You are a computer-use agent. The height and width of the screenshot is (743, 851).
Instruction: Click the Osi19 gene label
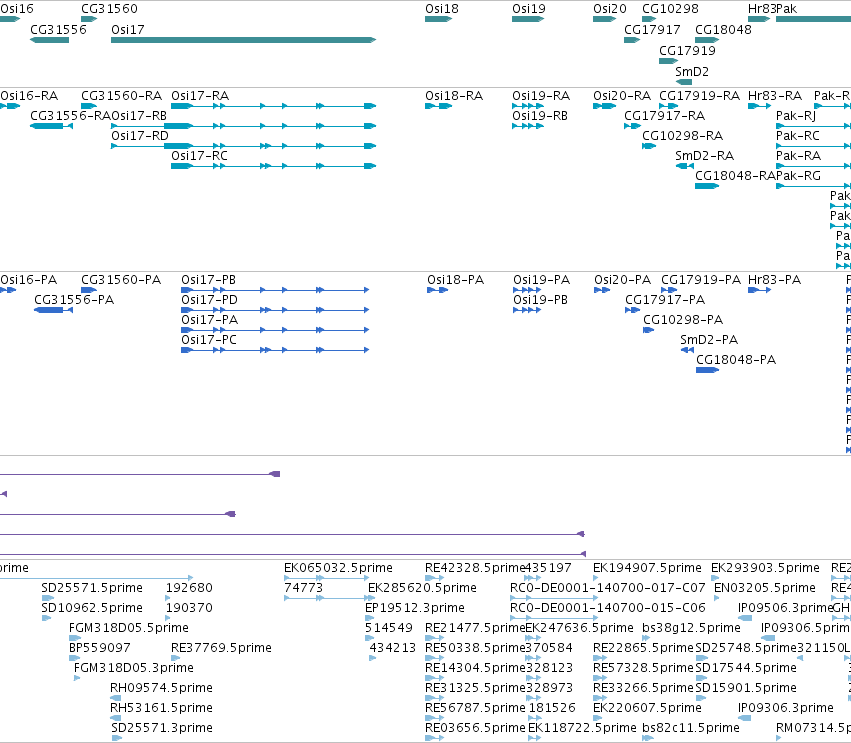point(529,9)
